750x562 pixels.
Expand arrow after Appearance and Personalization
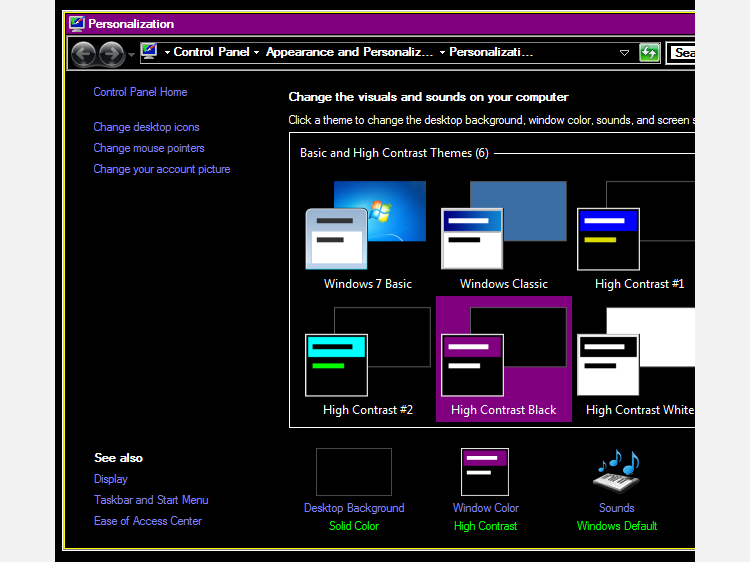(442, 52)
